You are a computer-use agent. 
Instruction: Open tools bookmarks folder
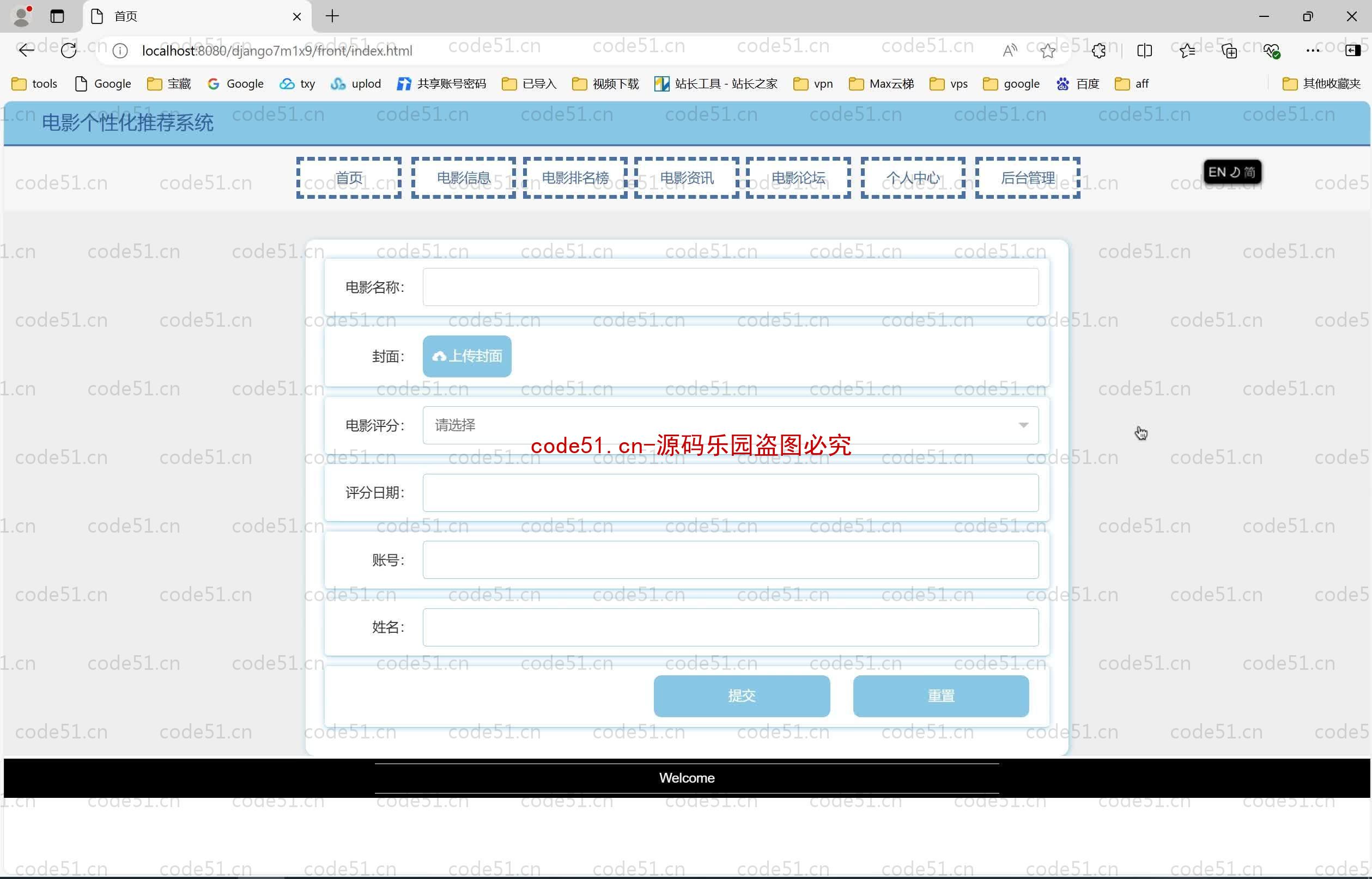point(35,84)
